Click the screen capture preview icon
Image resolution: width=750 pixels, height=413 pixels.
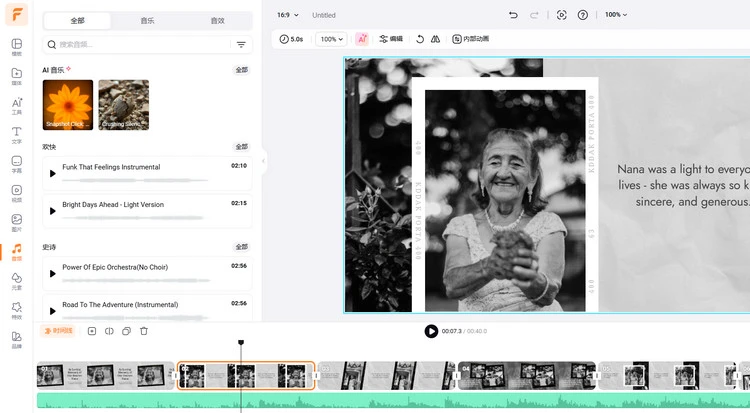pyautogui.click(x=561, y=15)
